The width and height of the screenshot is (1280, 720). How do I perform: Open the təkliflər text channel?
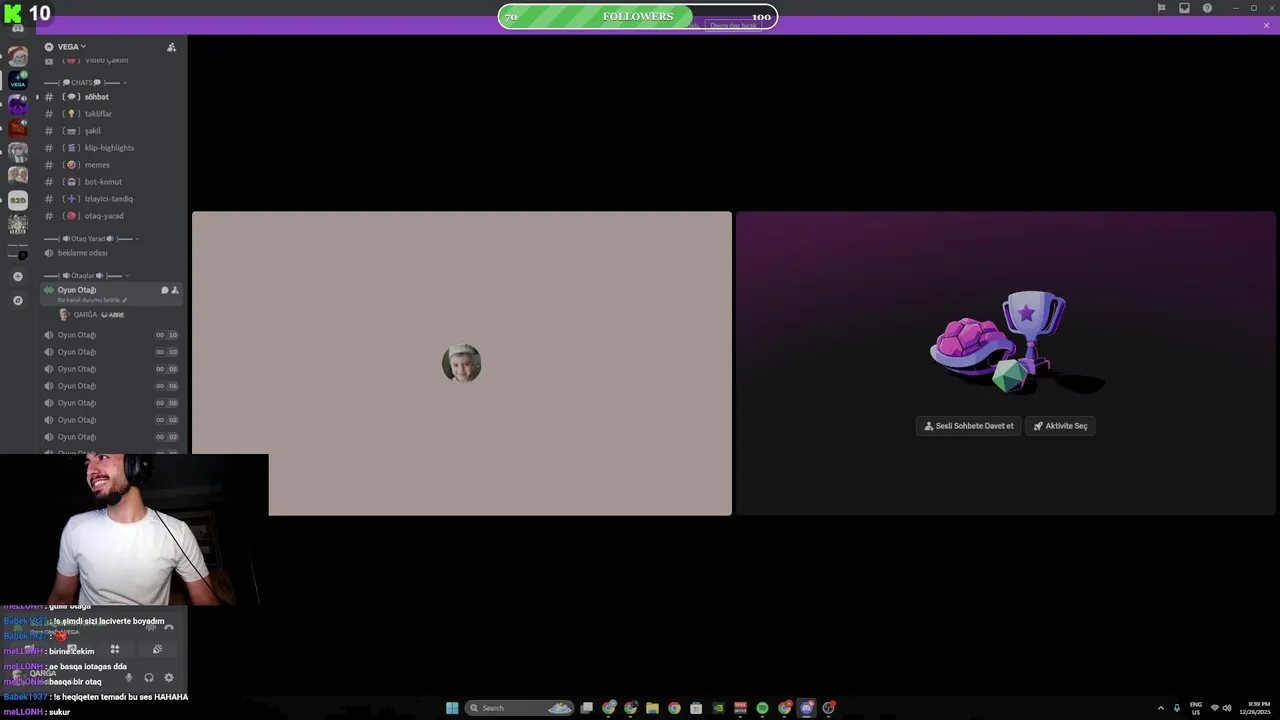pyautogui.click(x=112, y=114)
